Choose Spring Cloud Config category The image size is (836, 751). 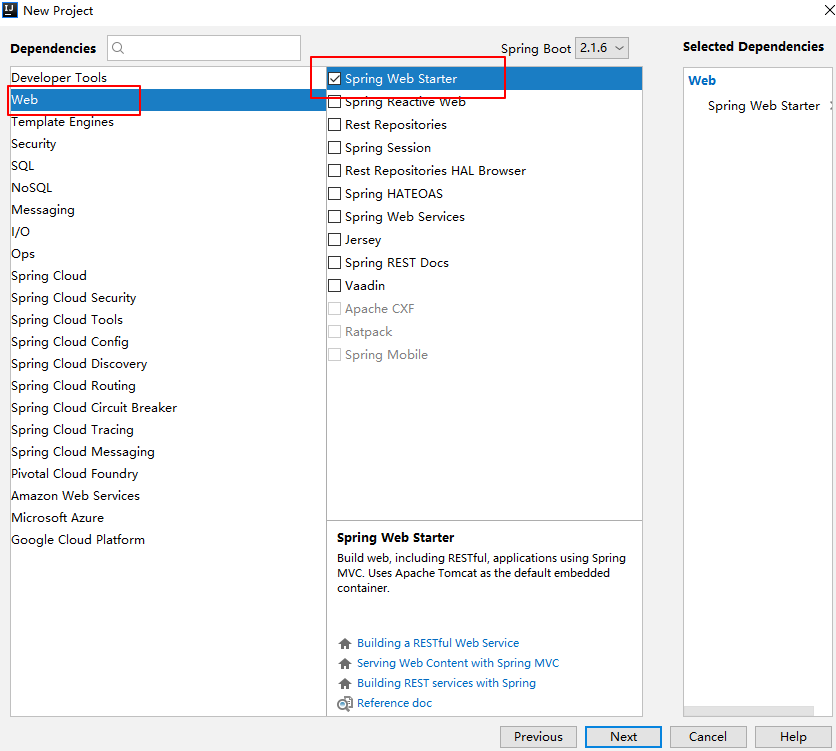click(168, 342)
